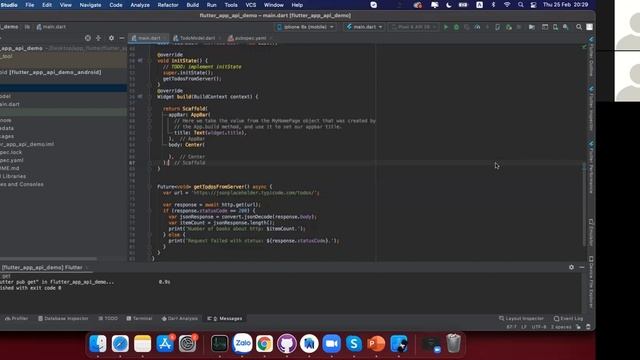The width and height of the screenshot is (640, 360).
Task: Open the Project panel settings gear
Action: 111,38
